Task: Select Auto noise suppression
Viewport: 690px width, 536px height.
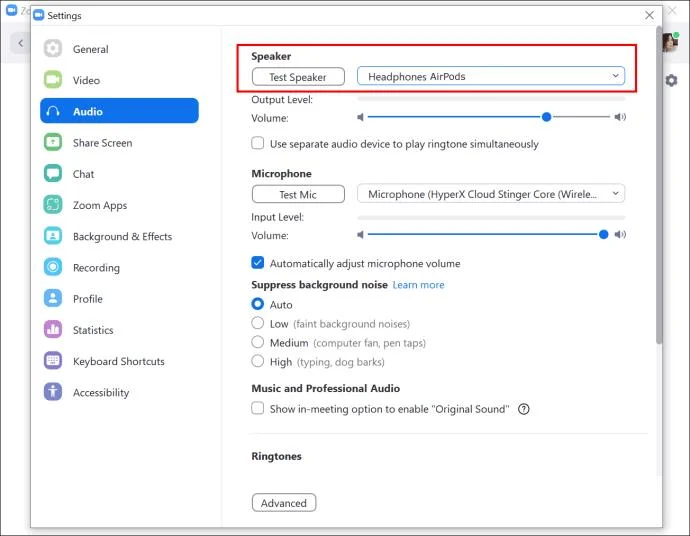Action: (x=257, y=304)
